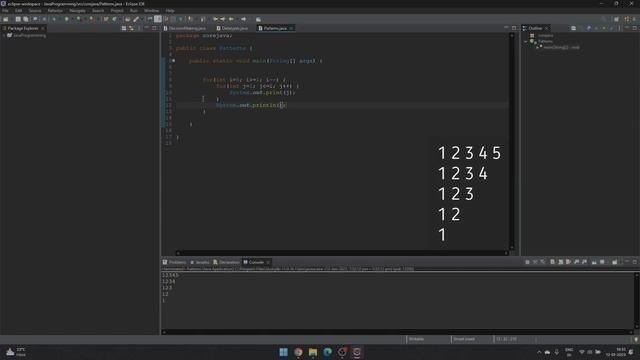Image resolution: width=640 pixels, height=360 pixels.
Task: Expand the JavaProgramming project node
Action: pos(4,36)
